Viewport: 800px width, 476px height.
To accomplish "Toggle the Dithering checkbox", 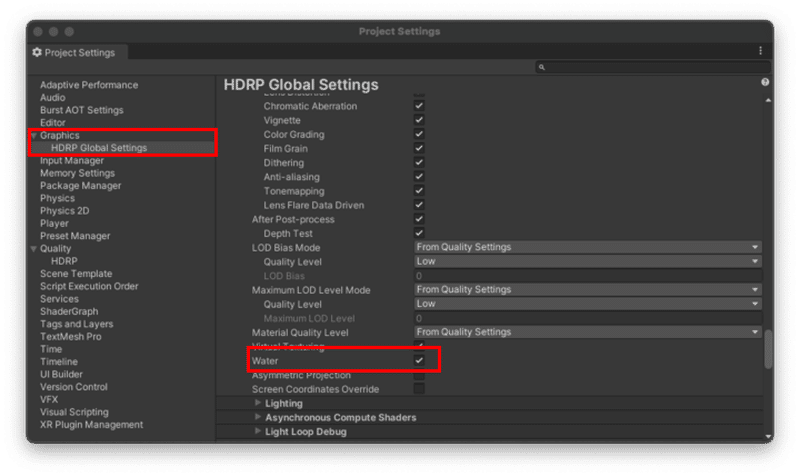I will 419,162.
